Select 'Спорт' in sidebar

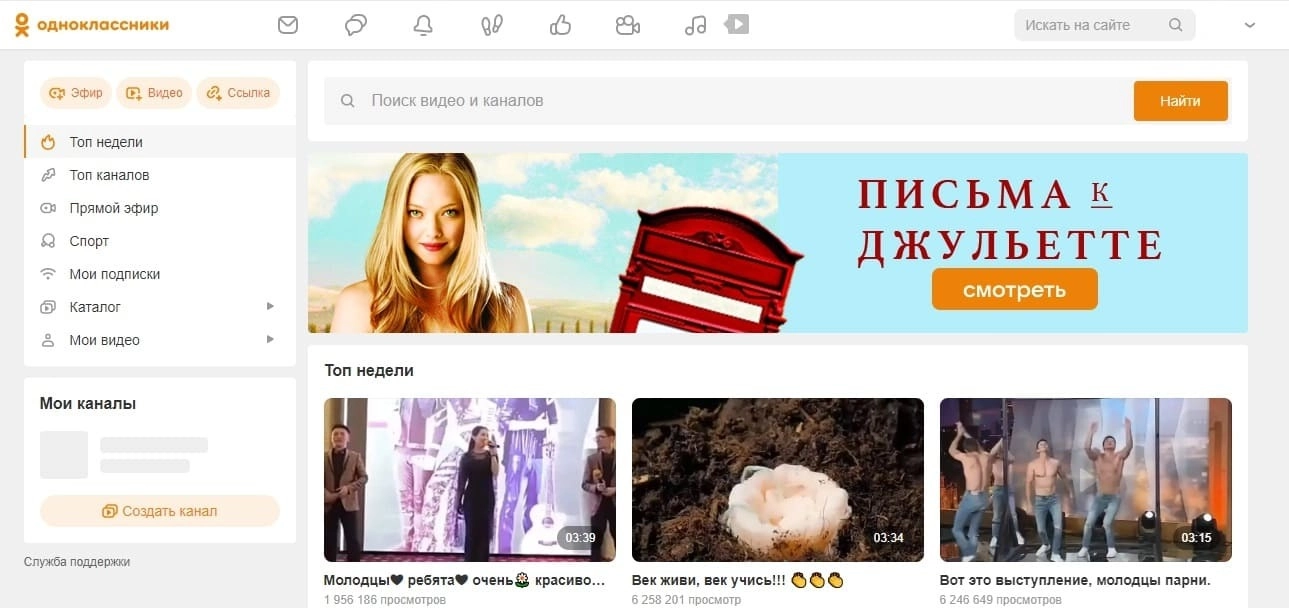click(160, 241)
